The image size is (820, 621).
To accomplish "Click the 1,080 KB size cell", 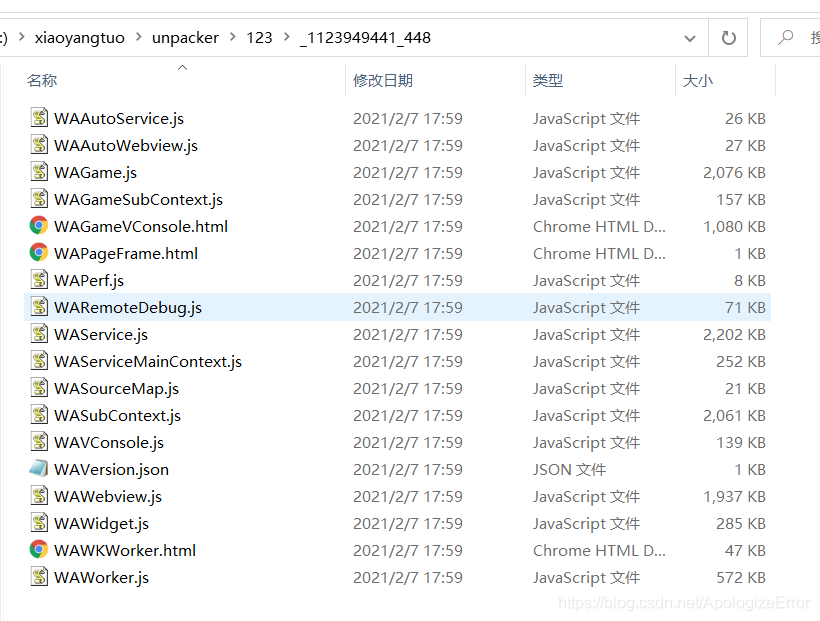I will tap(734, 227).
